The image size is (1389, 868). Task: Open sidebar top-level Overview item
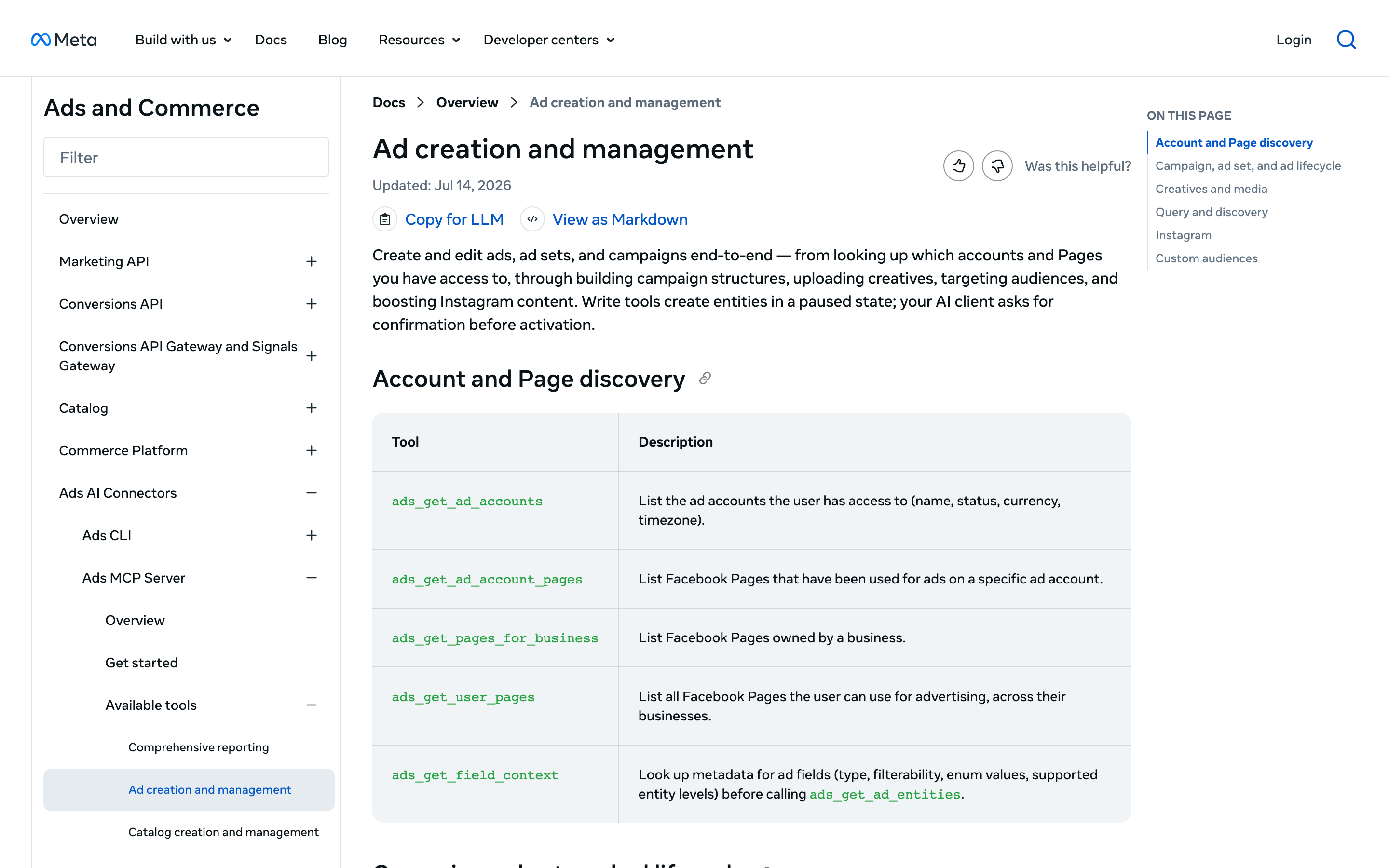pos(88,219)
